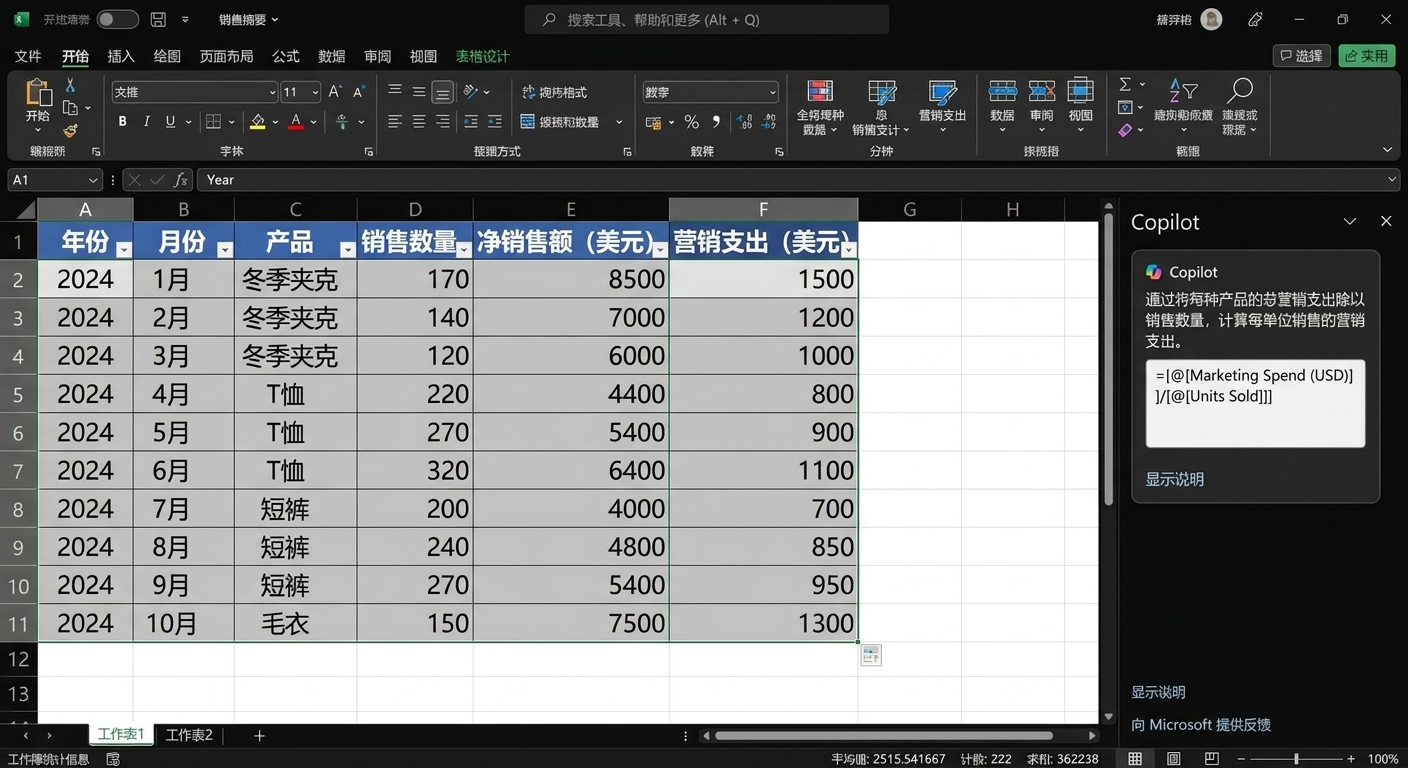This screenshot has height=768, width=1408.
Task: Open the 页面布局 ribbon tab
Action: (226, 56)
